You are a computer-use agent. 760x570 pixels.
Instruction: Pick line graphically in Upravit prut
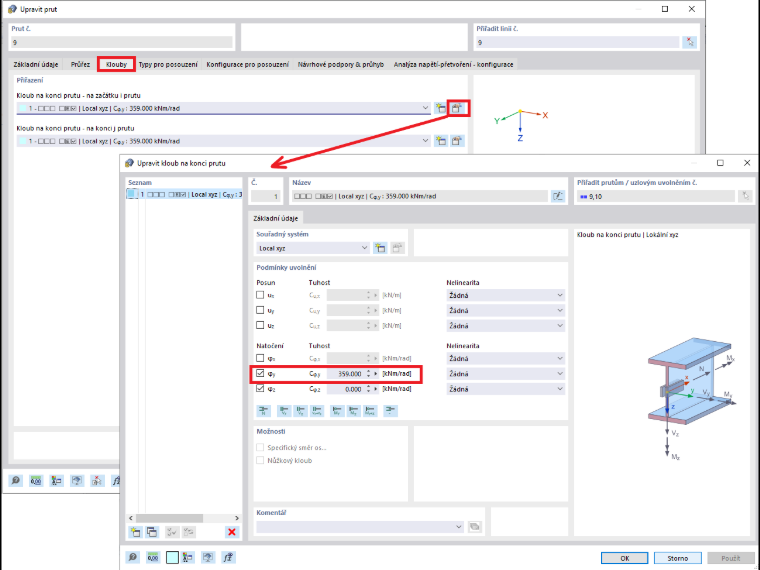tap(689, 42)
